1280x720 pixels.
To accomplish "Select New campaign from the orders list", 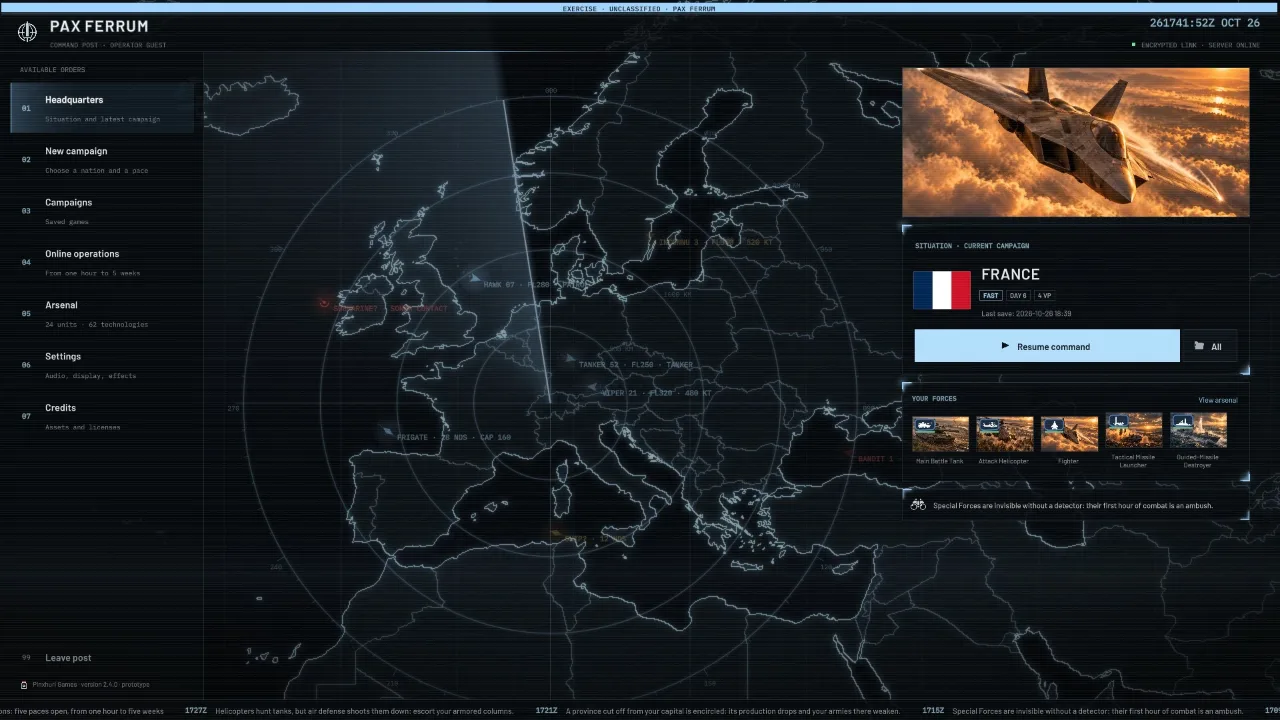I will click(x=102, y=160).
